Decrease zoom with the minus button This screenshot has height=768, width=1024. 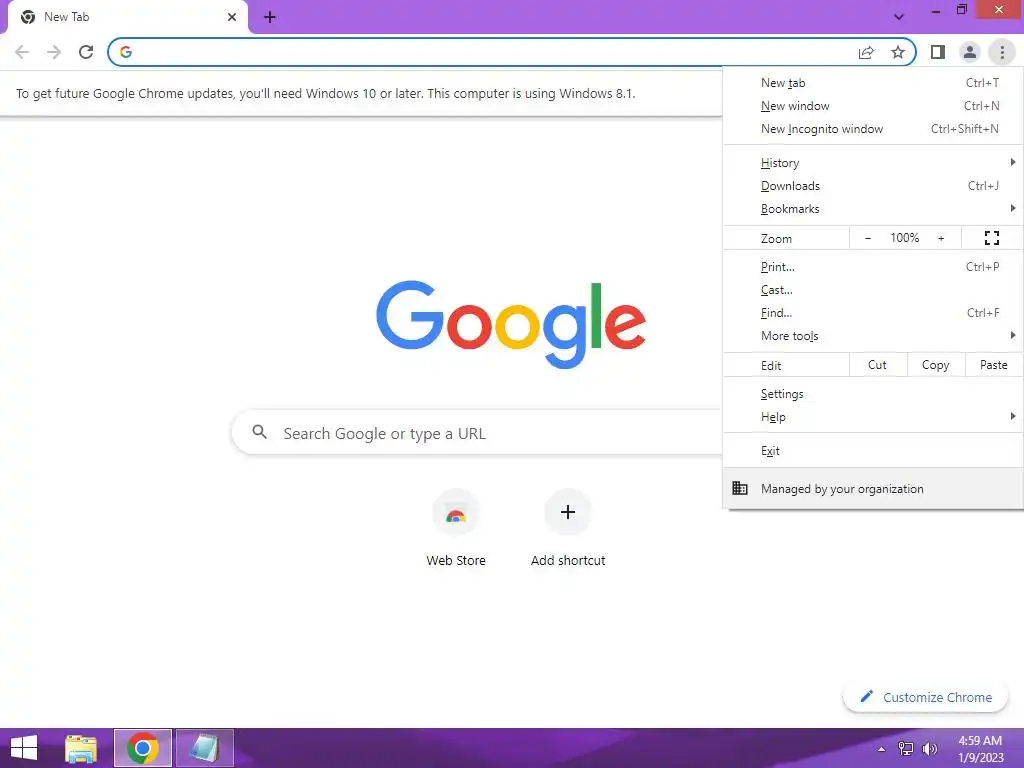[868, 238]
